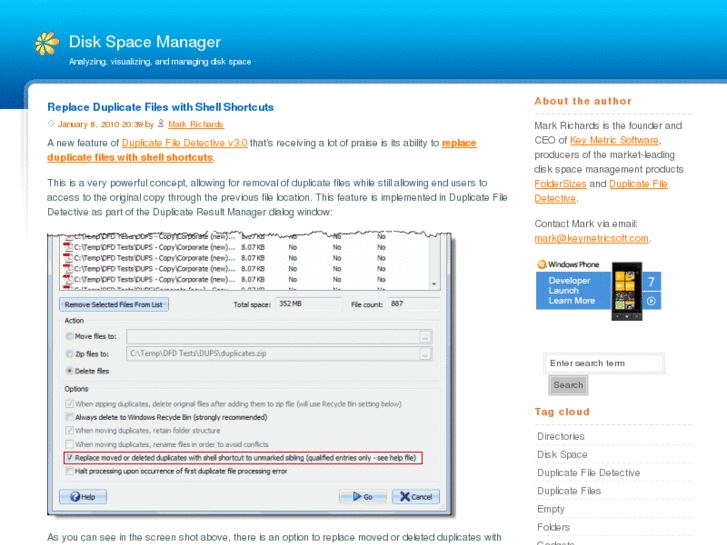Click the Move files to path field
This screenshot has width=727, height=545.
coord(273,337)
